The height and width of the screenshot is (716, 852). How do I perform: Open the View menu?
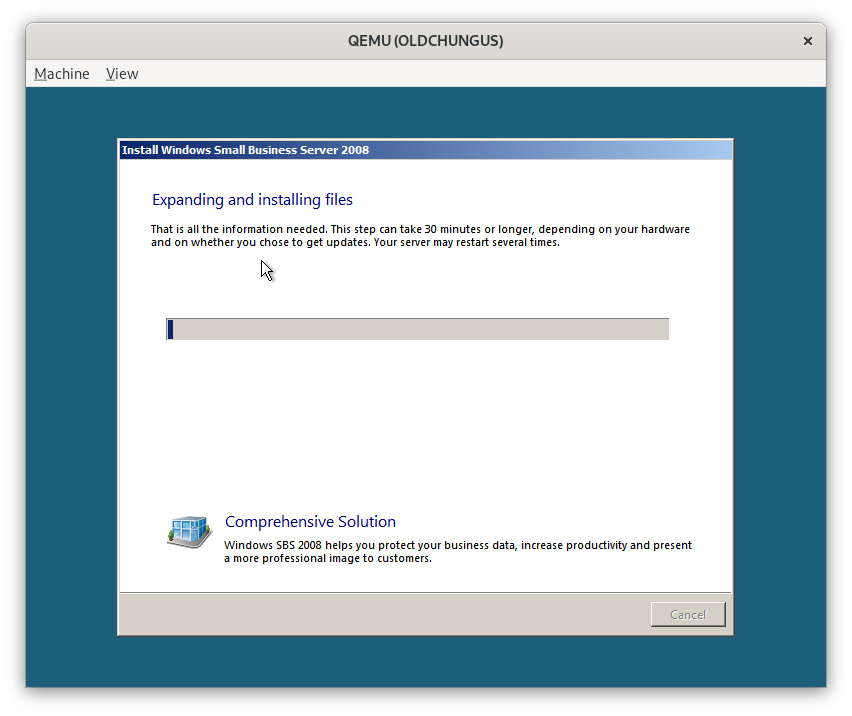coord(122,73)
